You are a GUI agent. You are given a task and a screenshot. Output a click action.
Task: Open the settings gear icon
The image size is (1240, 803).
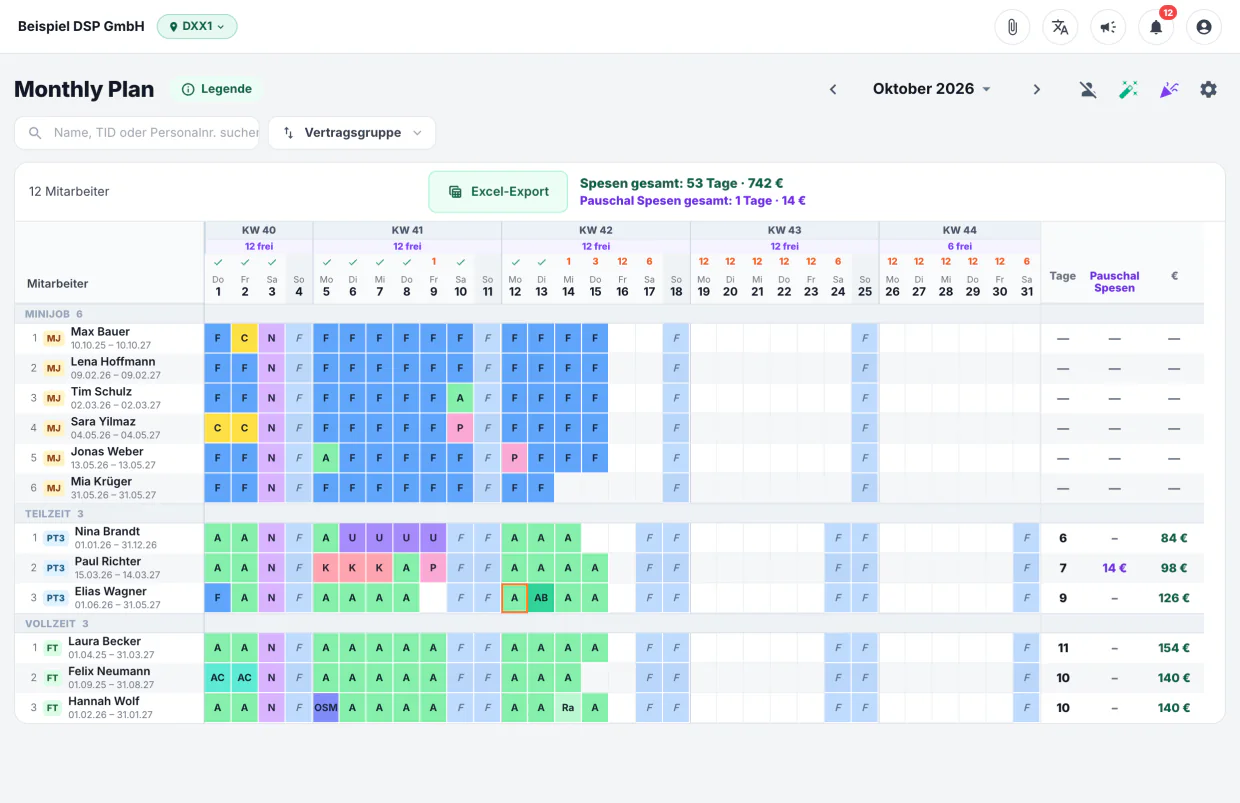(x=1209, y=89)
